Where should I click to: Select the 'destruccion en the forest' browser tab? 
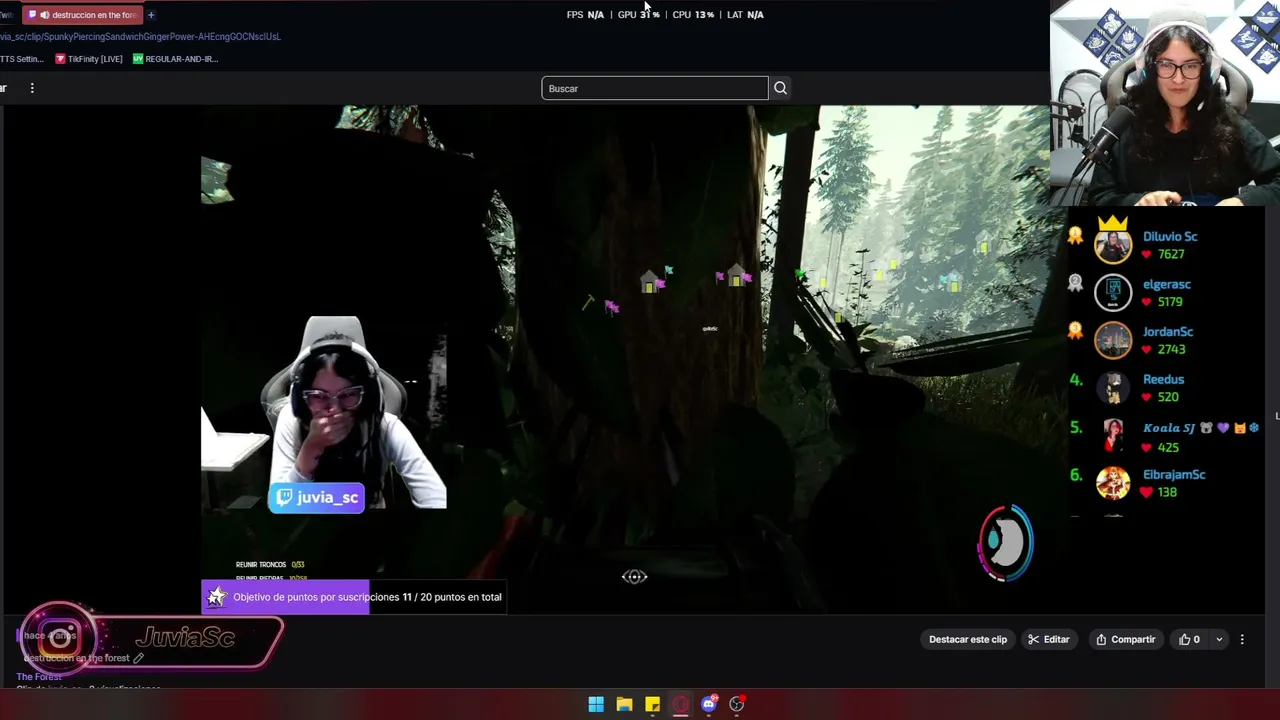[x=82, y=15]
